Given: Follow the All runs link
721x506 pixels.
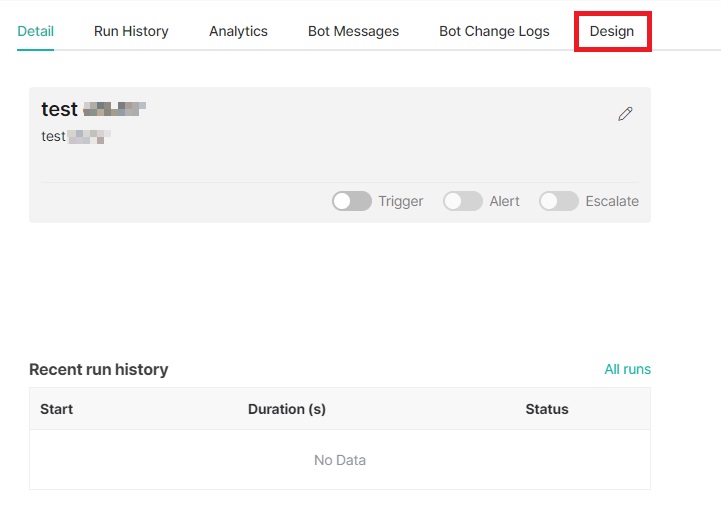Looking at the screenshot, I should point(627,369).
